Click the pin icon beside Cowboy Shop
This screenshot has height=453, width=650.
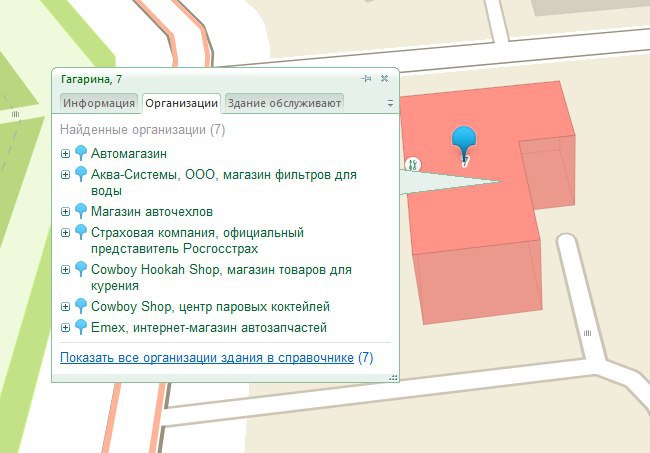(x=81, y=306)
